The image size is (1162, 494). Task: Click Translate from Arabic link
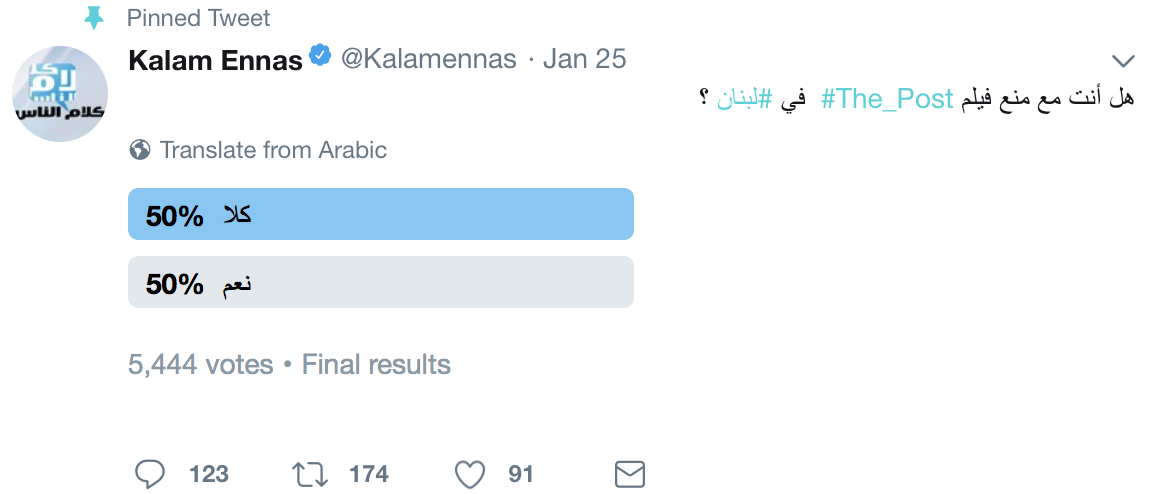point(273,150)
